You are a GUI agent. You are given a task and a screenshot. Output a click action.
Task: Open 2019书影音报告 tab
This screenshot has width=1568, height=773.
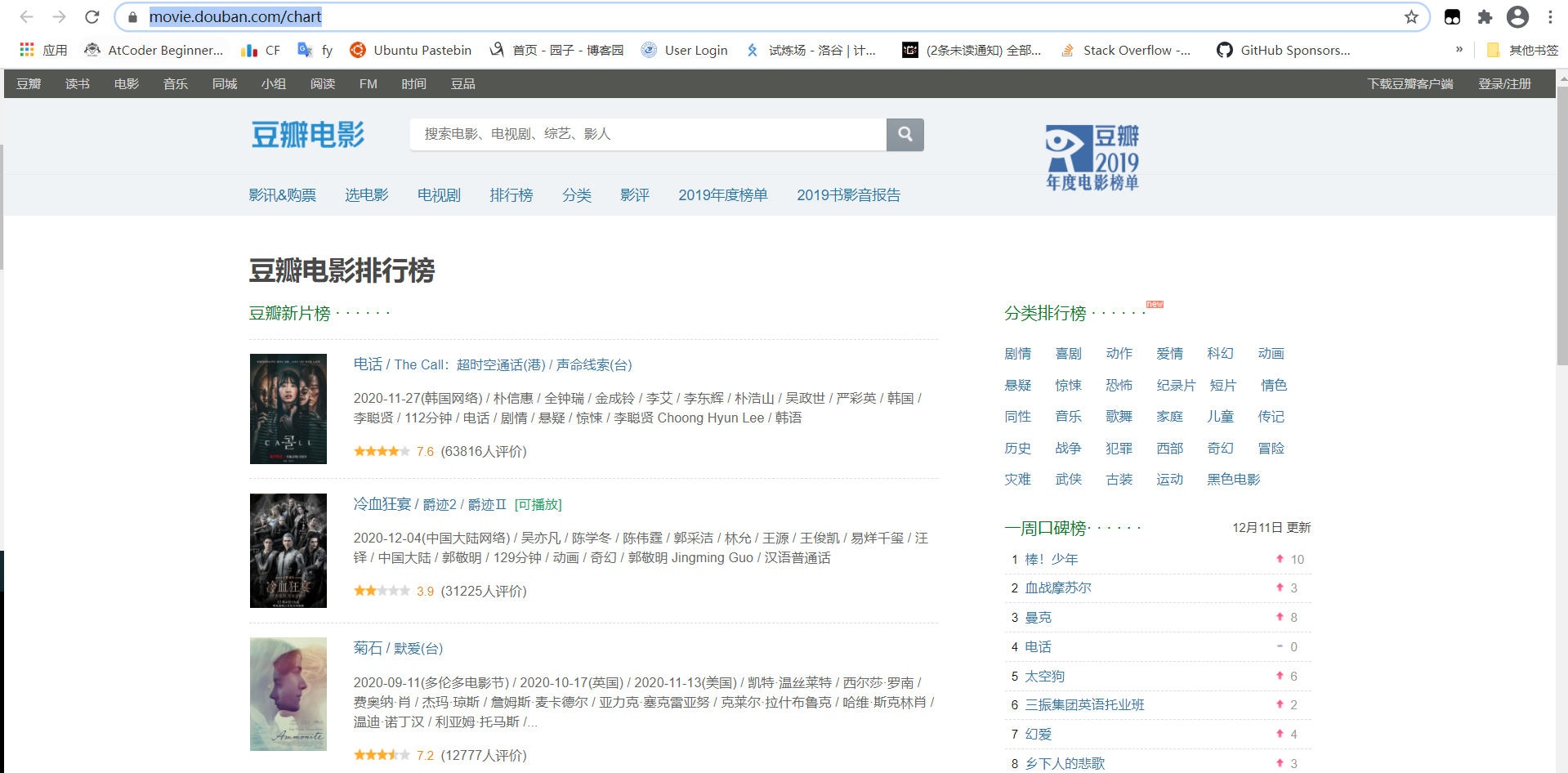click(848, 194)
